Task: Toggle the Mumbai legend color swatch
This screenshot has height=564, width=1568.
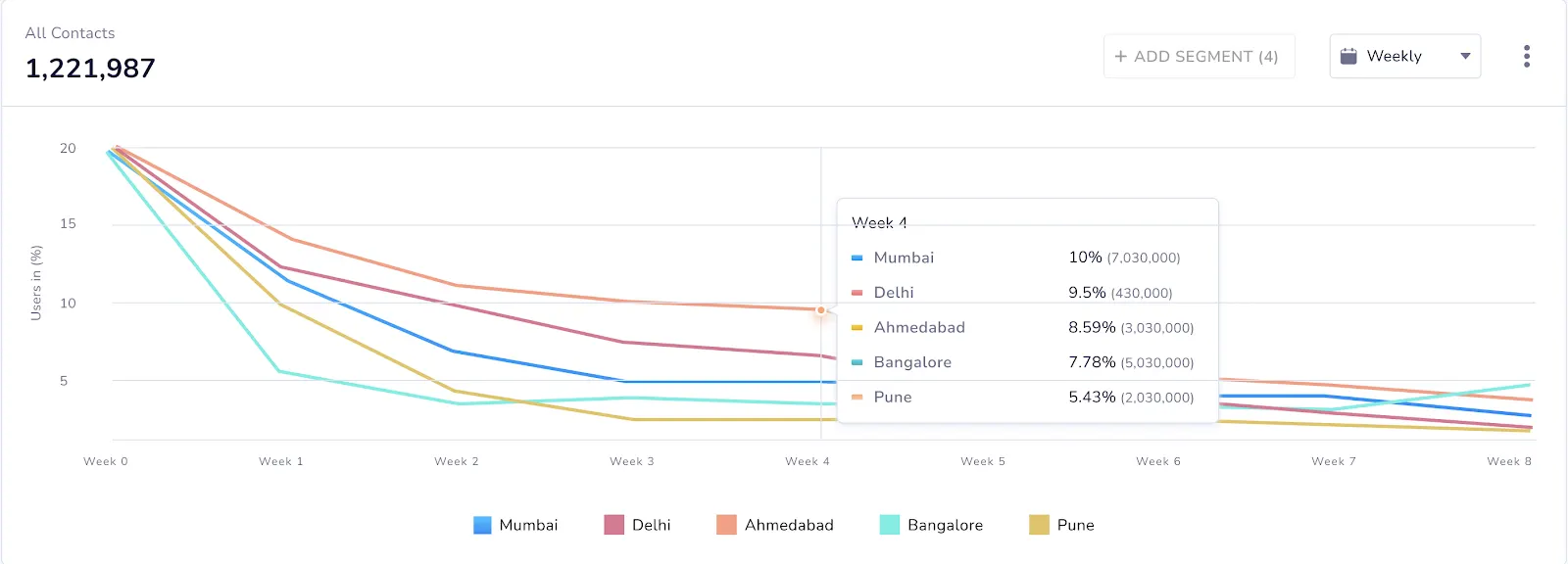Action: tap(482, 525)
